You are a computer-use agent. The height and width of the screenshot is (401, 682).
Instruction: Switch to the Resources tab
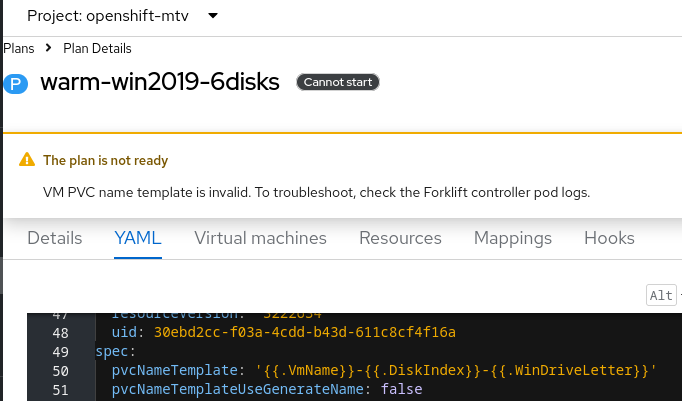click(x=400, y=238)
